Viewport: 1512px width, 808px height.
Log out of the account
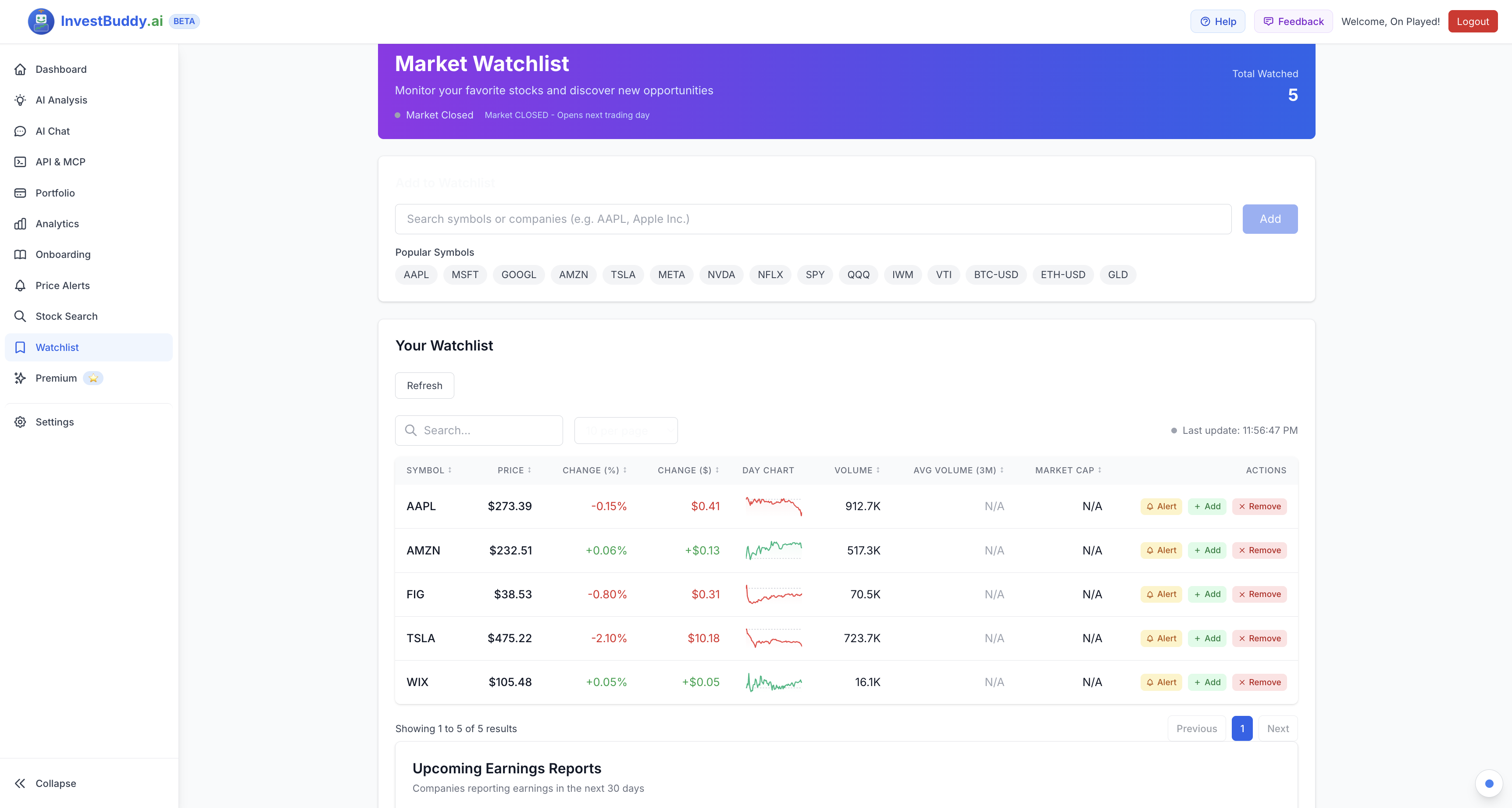tap(1472, 22)
